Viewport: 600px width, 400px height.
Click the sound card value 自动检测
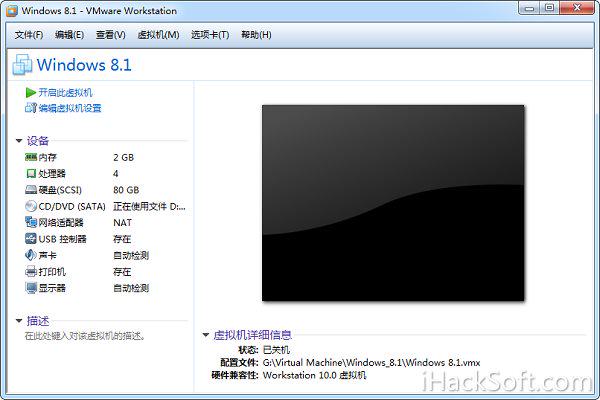131,255
